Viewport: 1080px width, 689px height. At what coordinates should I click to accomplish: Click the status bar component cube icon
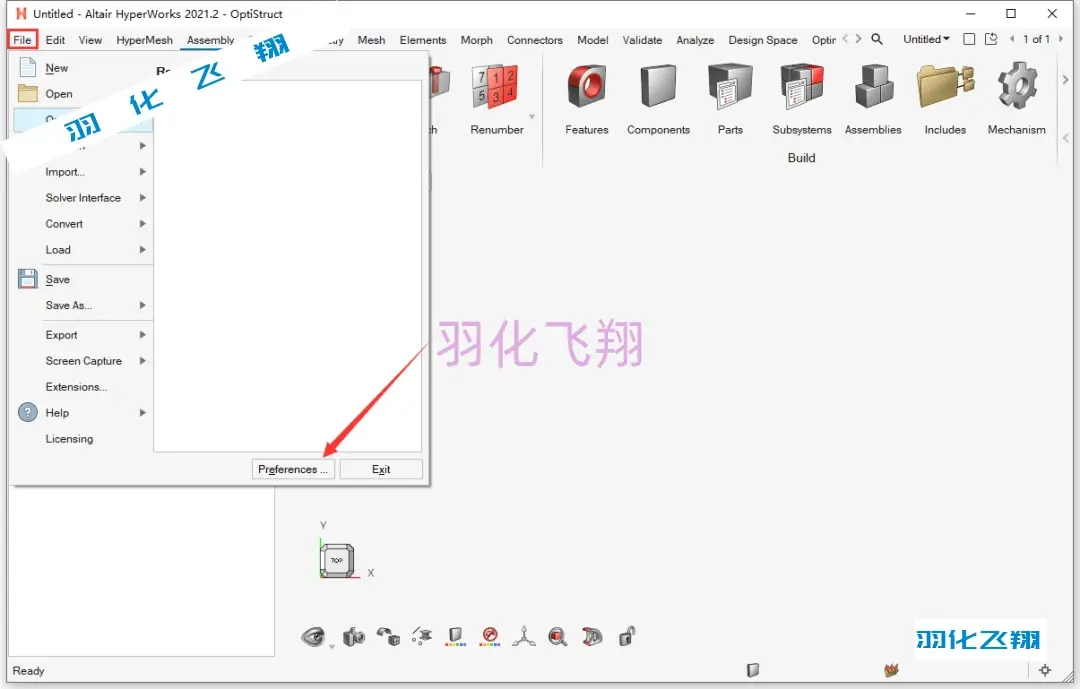click(x=753, y=670)
